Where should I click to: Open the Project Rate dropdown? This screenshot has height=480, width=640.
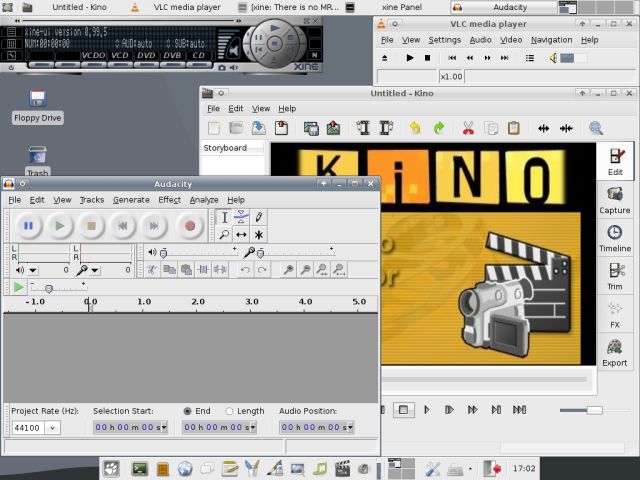(51, 428)
